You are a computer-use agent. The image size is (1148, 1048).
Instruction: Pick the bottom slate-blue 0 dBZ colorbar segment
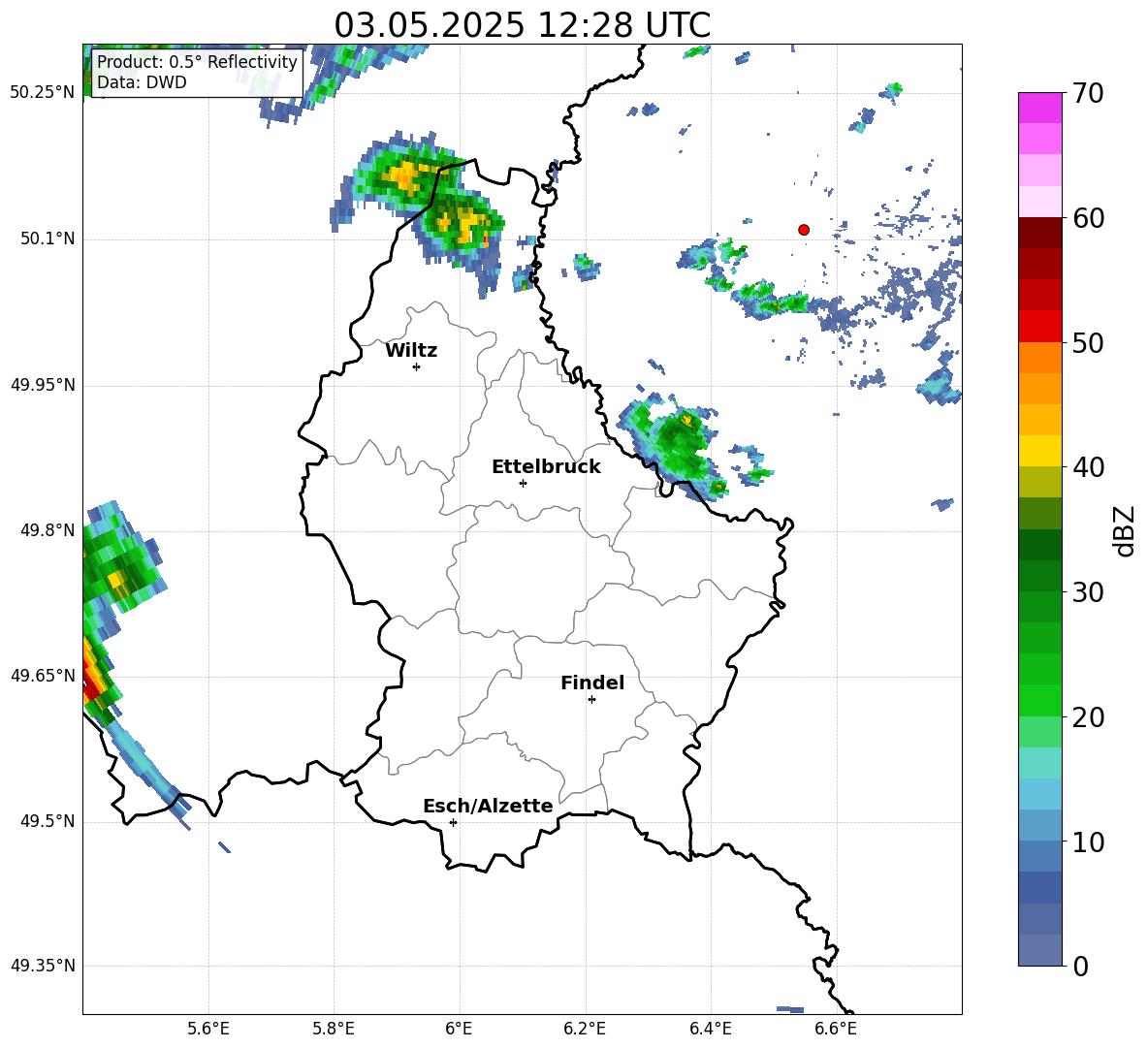tap(1039, 950)
